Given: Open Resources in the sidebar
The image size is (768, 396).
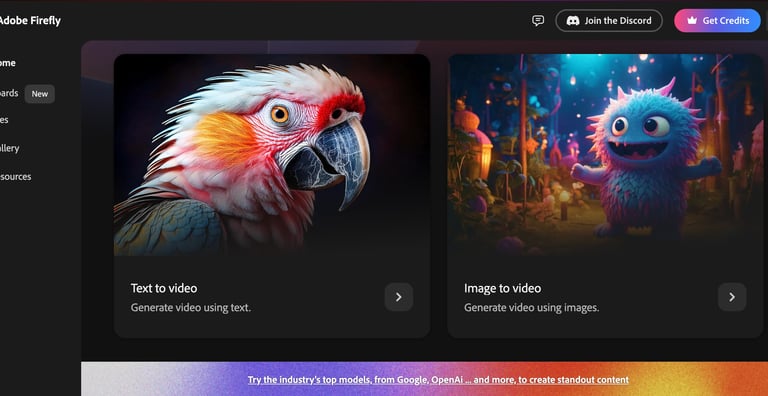Looking at the screenshot, I should click(16, 176).
